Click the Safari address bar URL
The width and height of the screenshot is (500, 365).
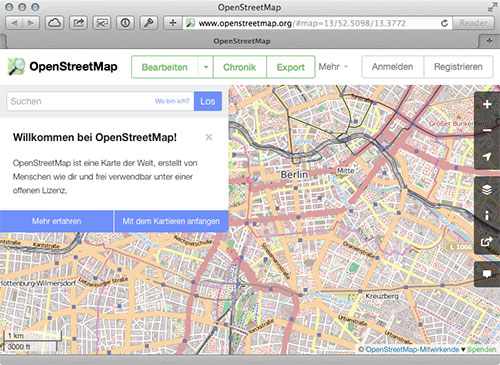[302, 23]
